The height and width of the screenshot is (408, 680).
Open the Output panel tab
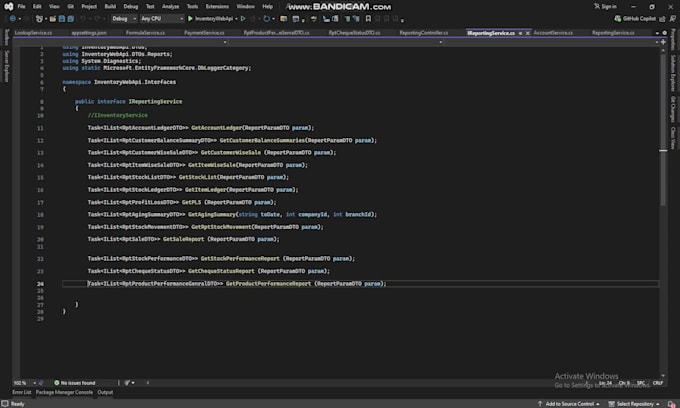click(105, 392)
